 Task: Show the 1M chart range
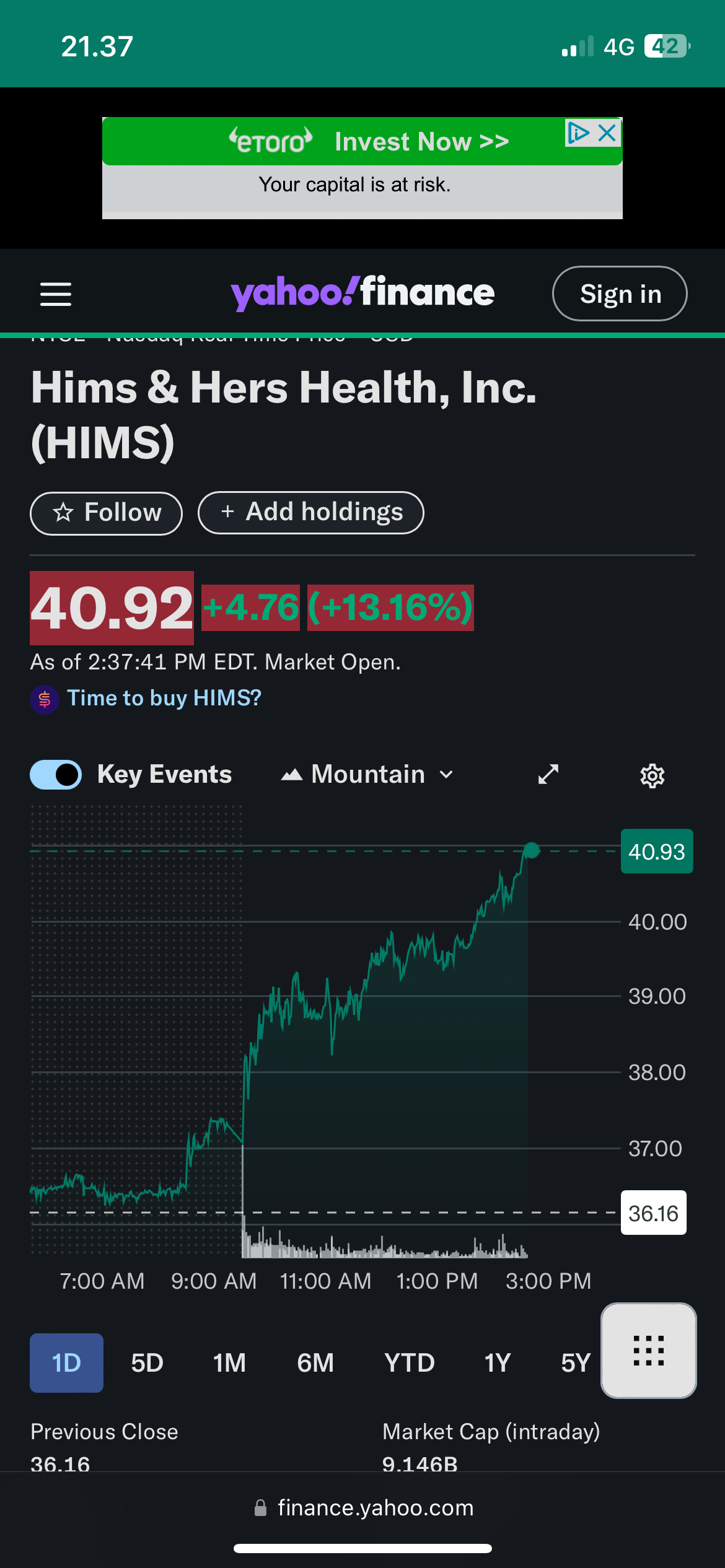[x=229, y=1363]
